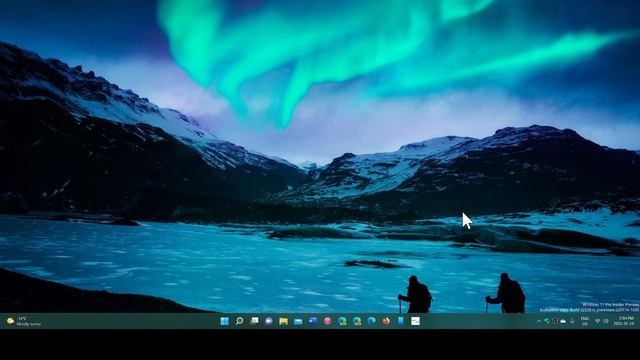This screenshot has height=360, width=640.
Task: Open the weather widget showing Mostly sunny
Action: coord(24,321)
